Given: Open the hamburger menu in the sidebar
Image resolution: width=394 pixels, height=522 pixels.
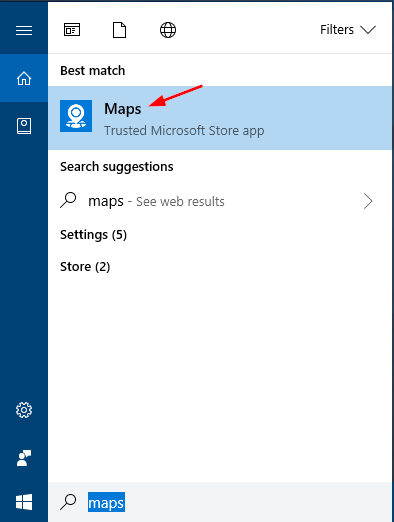Looking at the screenshot, I should pyautogui.click(x=24, y=31).
